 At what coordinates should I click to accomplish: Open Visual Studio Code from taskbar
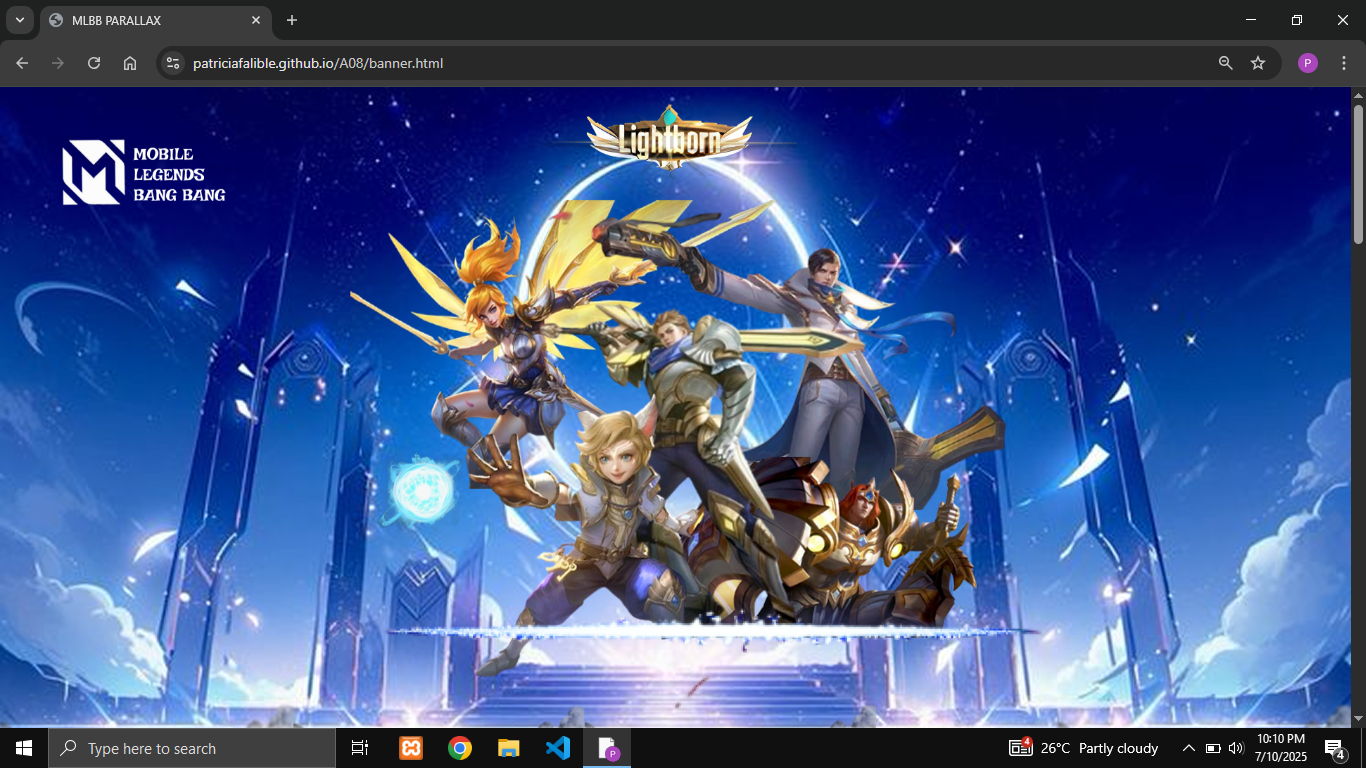click(558, 748)
